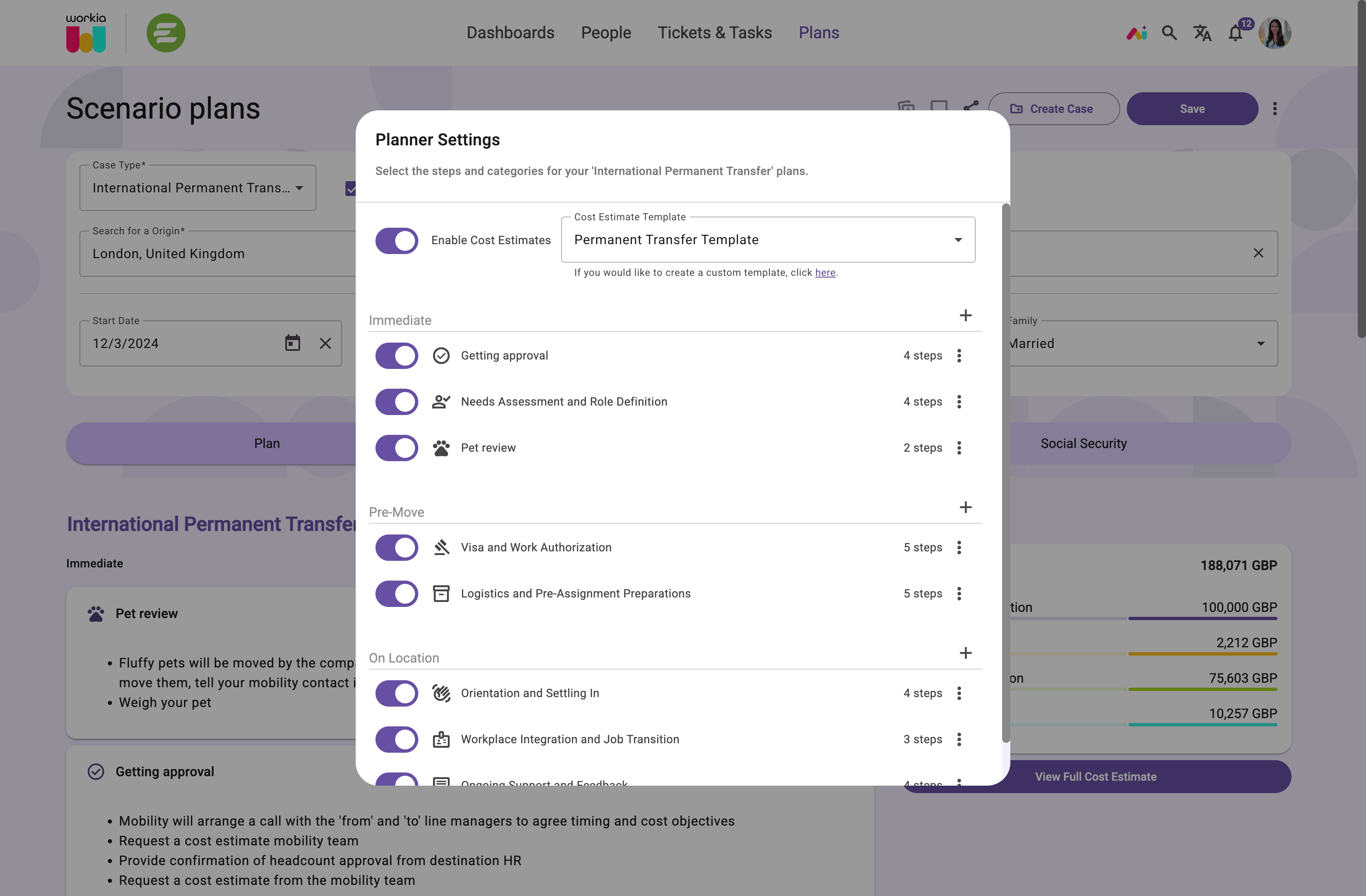This screenshot has width=1366, height=896.
Task: Click the calendar icon in the Start Date field
Action: click(x=293, y=343)
